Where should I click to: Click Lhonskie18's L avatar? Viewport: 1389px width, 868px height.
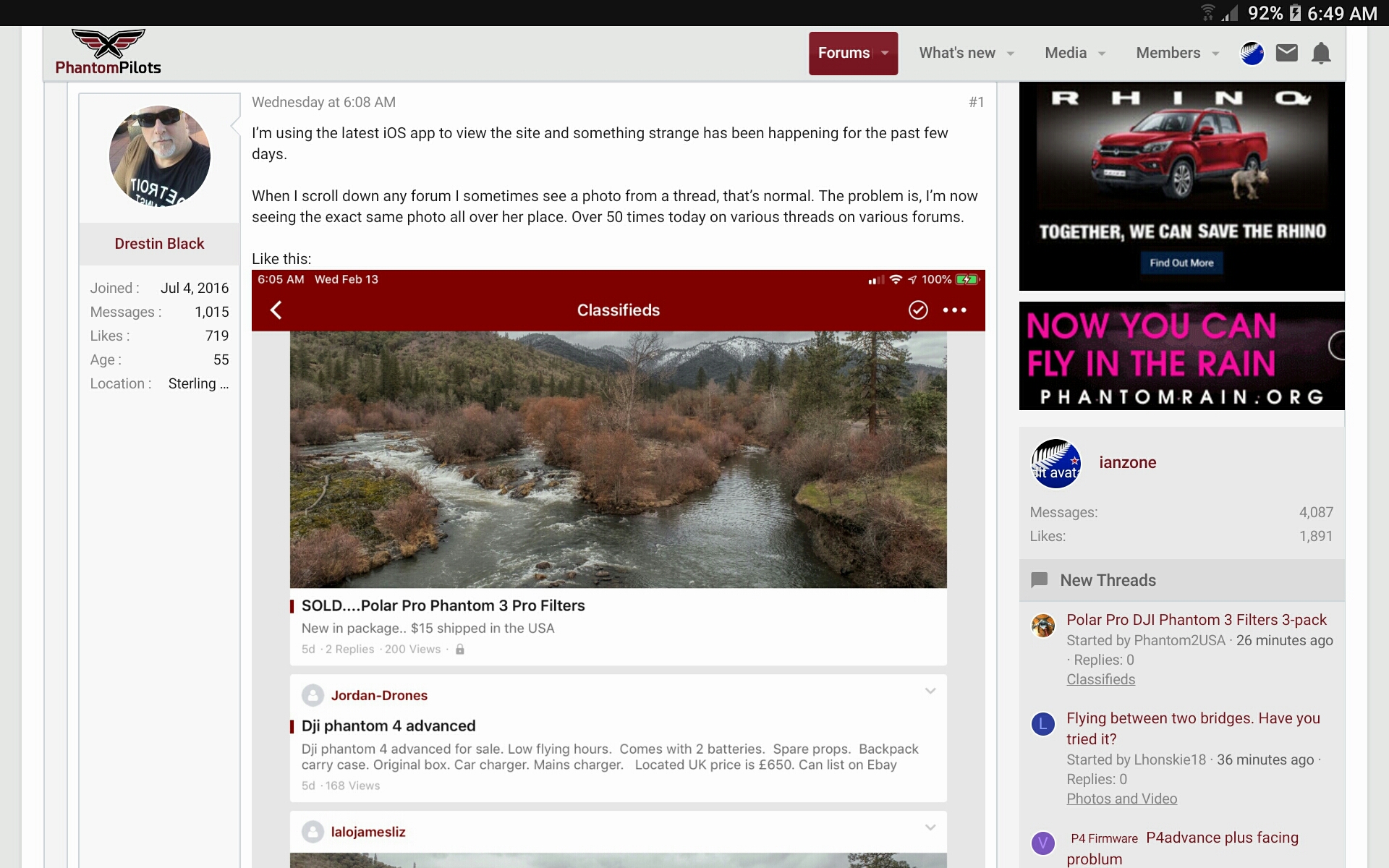pos(1043,723)
